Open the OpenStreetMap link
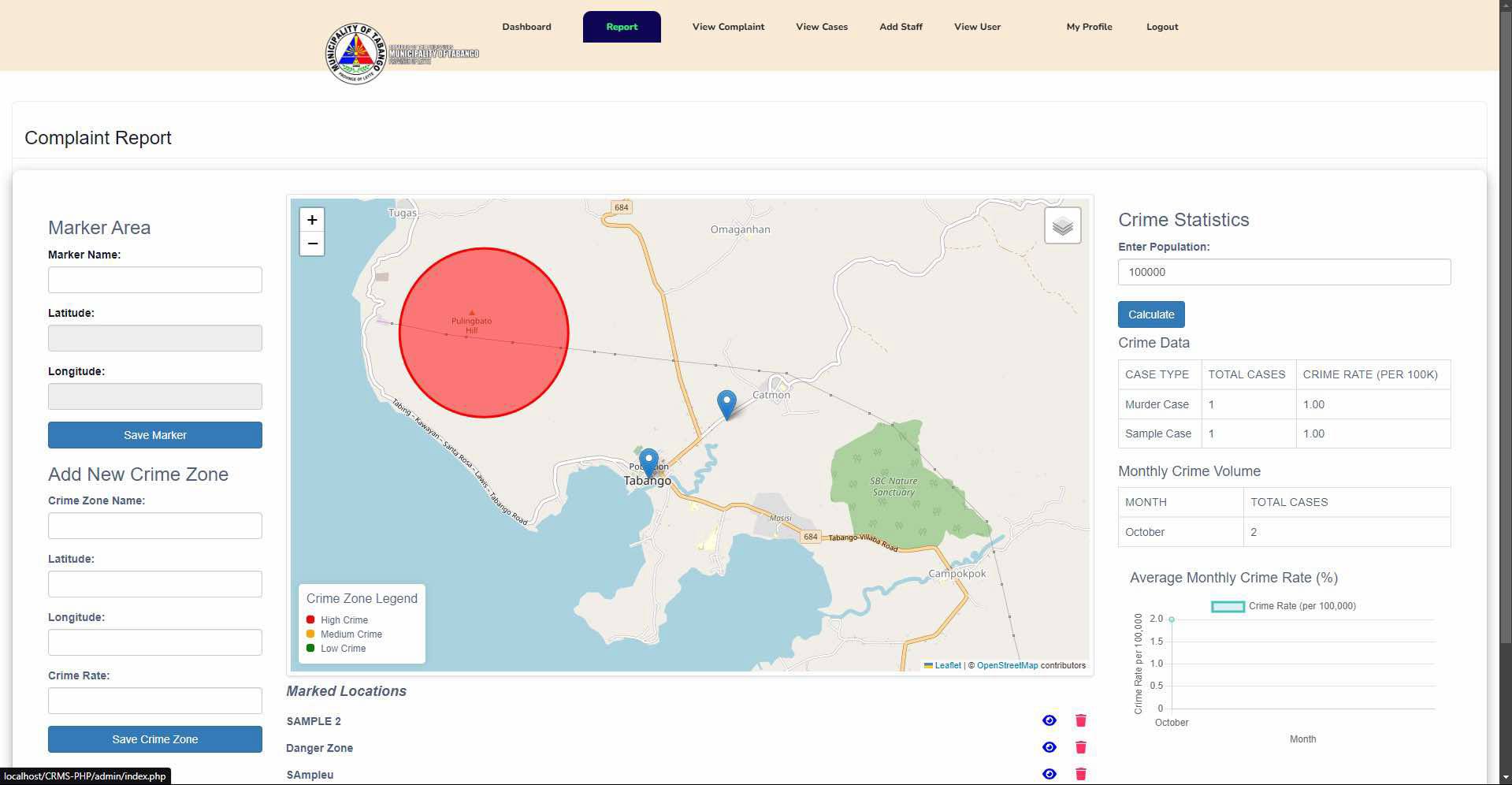 point(1007,665)
